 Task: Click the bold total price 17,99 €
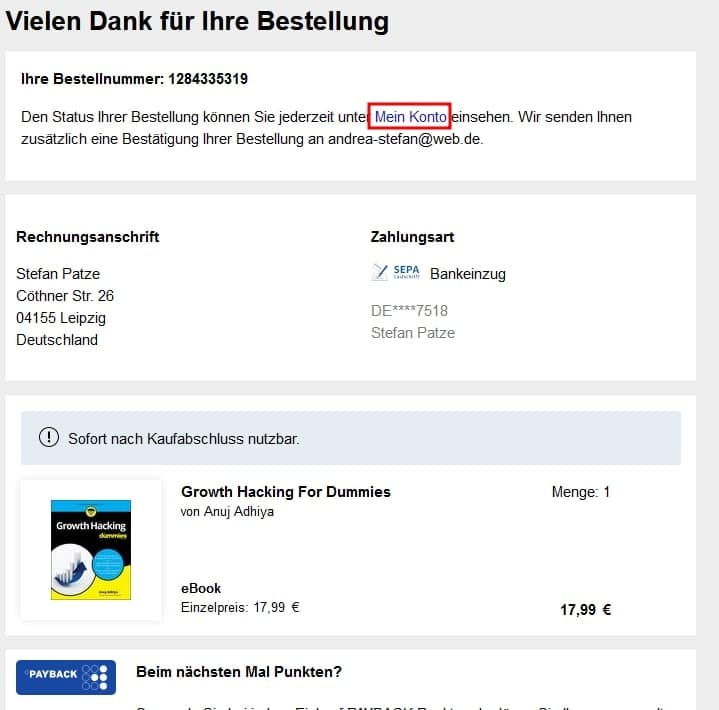click(586, 610)
